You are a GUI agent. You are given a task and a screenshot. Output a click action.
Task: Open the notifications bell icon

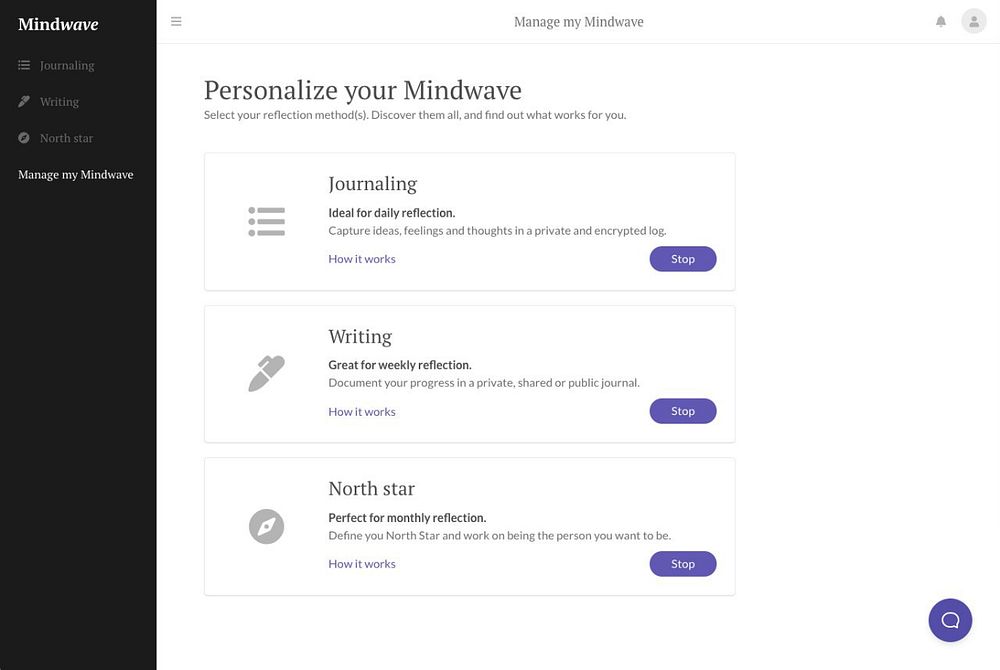(x=941, y=21)
